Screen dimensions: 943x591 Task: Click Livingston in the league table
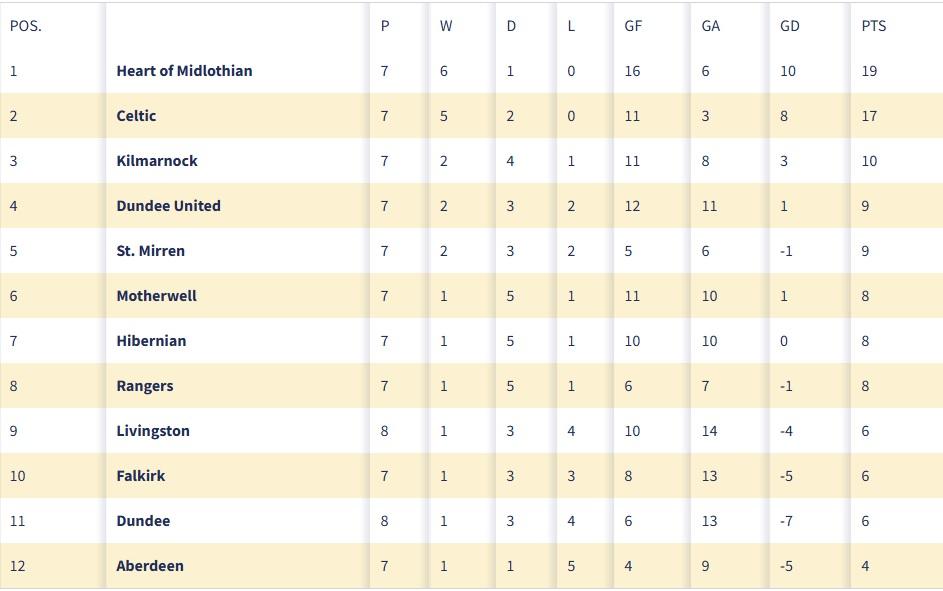pos(153,431)
